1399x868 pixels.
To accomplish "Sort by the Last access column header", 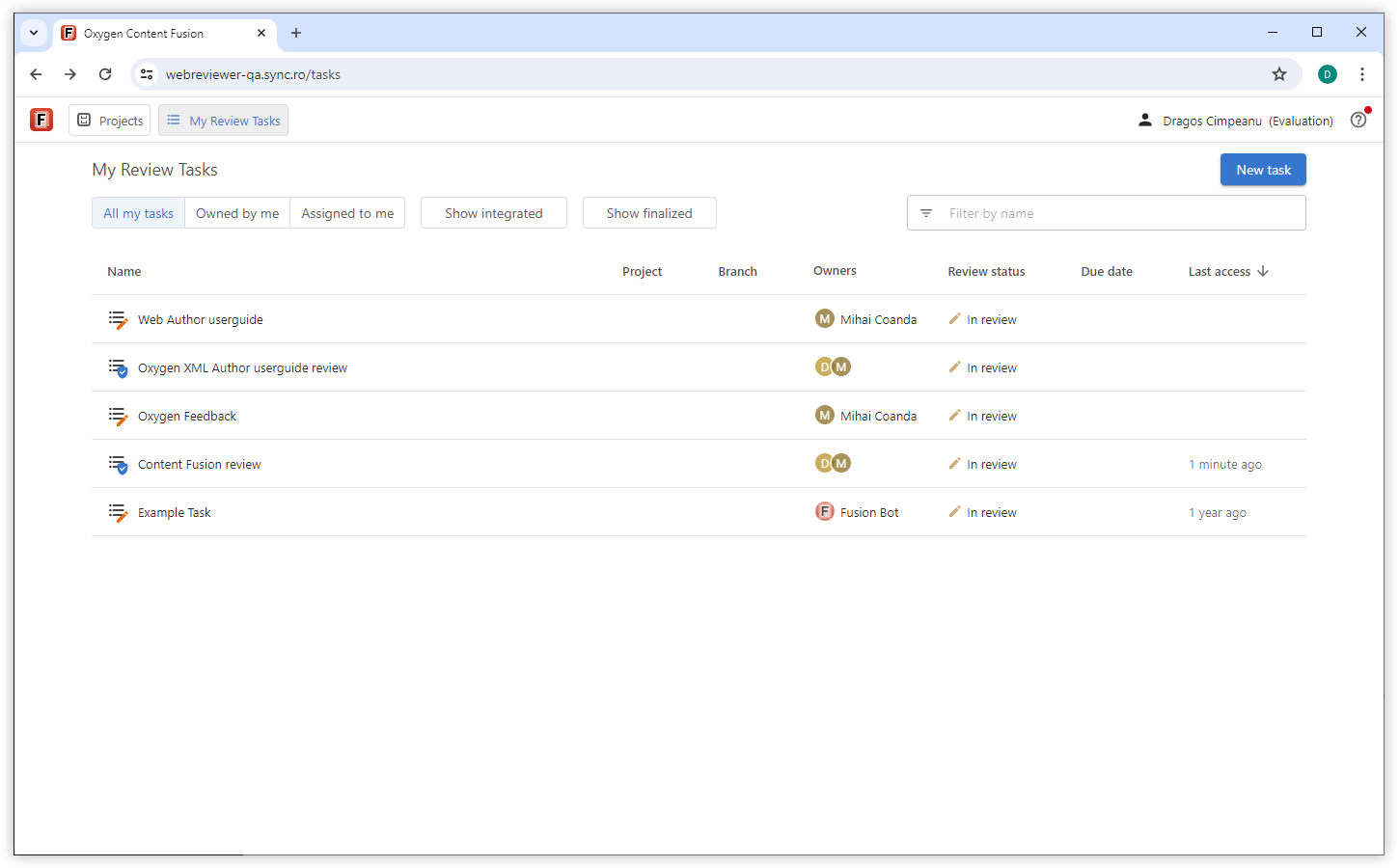I will coord(1220,272).
